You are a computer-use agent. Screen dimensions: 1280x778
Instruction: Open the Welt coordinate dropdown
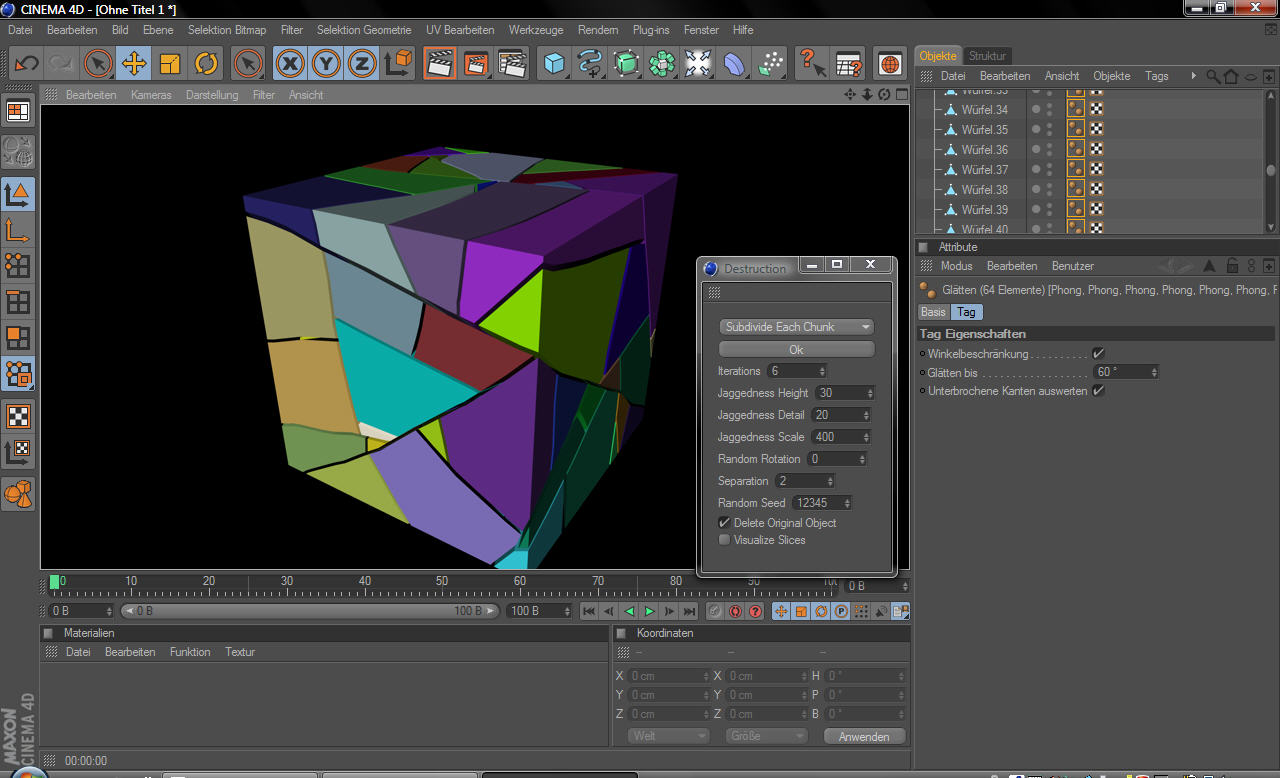point(669,736)
